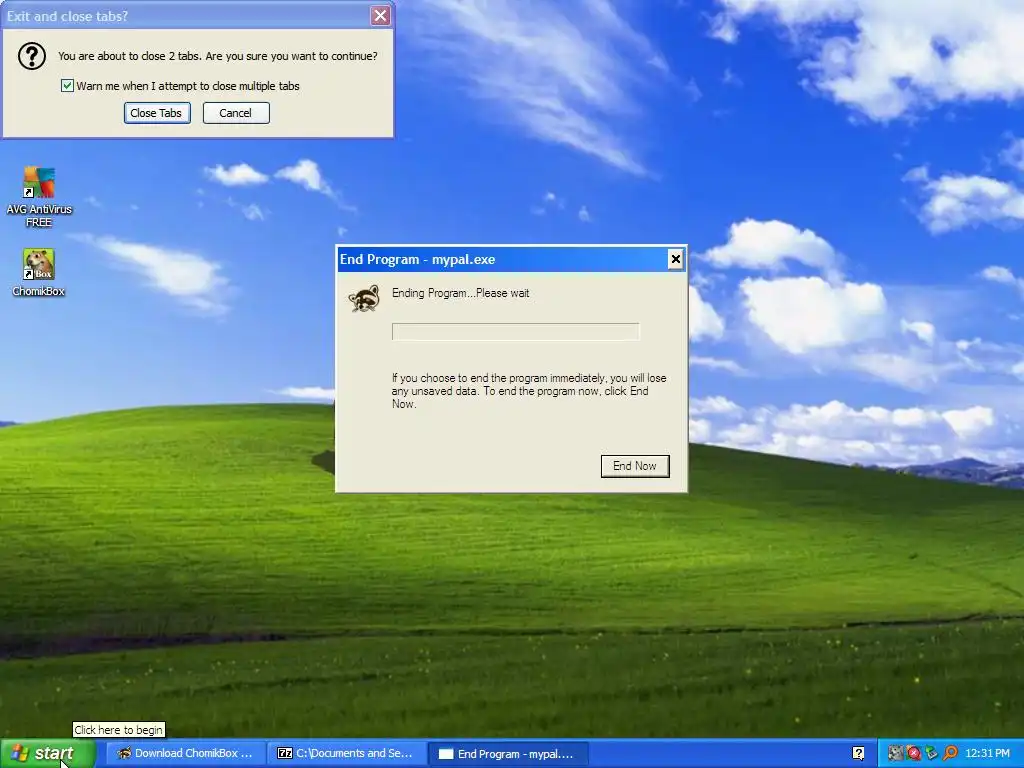Open the orange magnifier tray icon
The image size is (1024, 768).
point(950,754)
